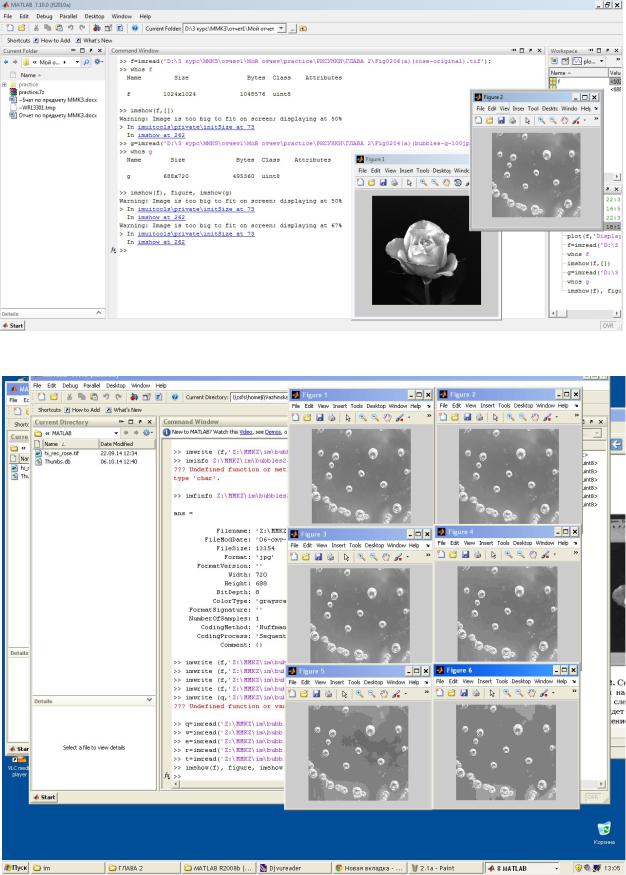Open the Window menu in lower MATLAB main window
626x875 pixels.
(x=141, y=386)
